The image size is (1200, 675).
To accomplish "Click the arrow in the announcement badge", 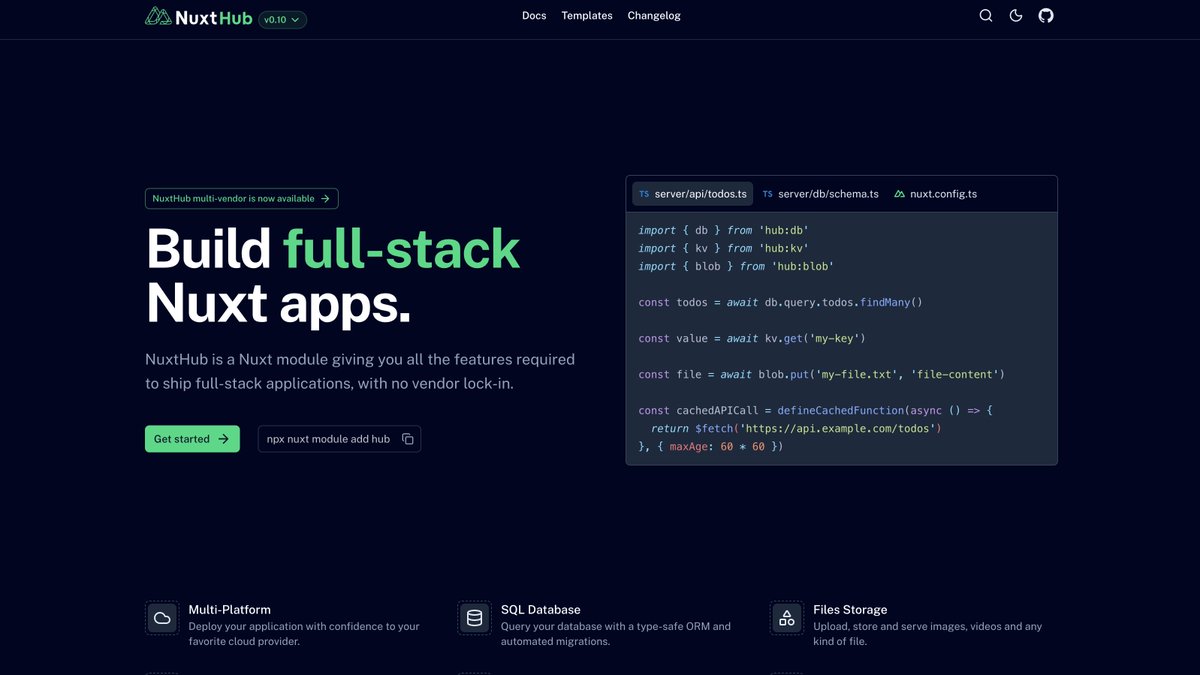I will [325, 199].
